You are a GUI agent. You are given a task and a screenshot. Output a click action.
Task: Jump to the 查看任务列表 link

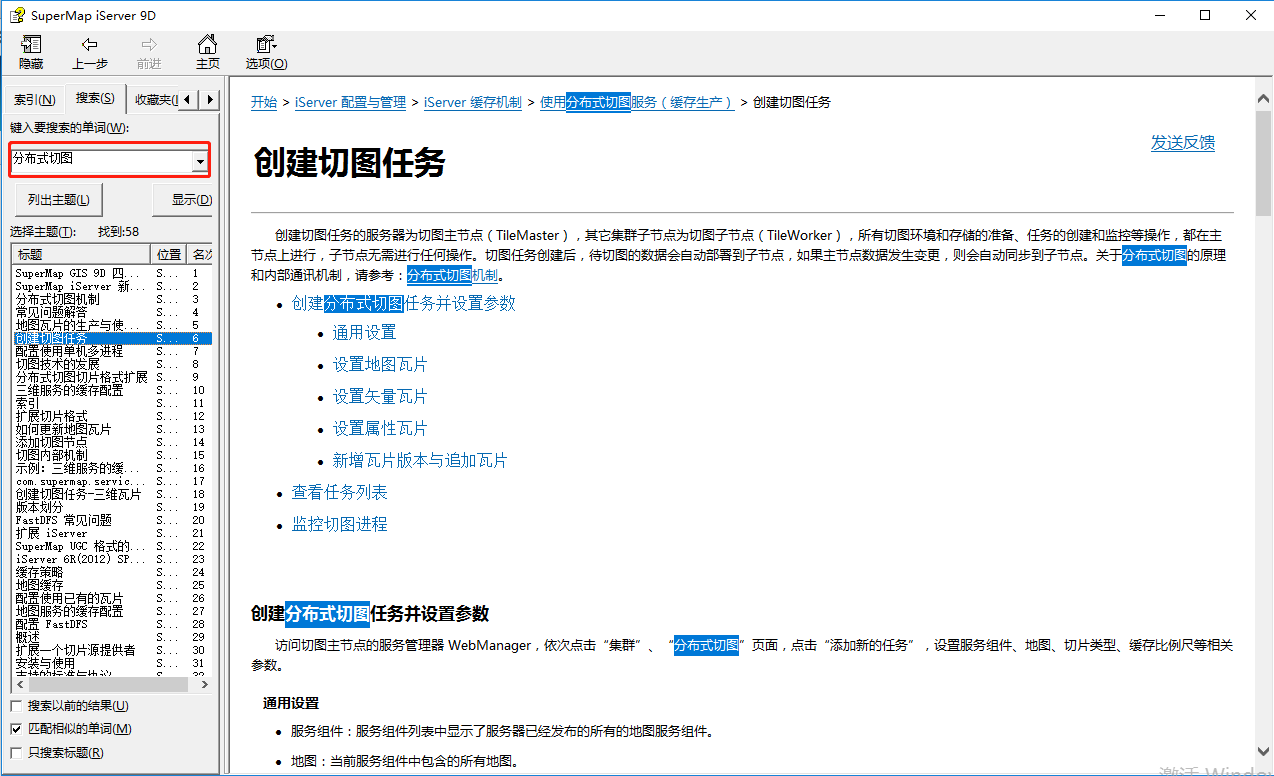pos(339,493)
